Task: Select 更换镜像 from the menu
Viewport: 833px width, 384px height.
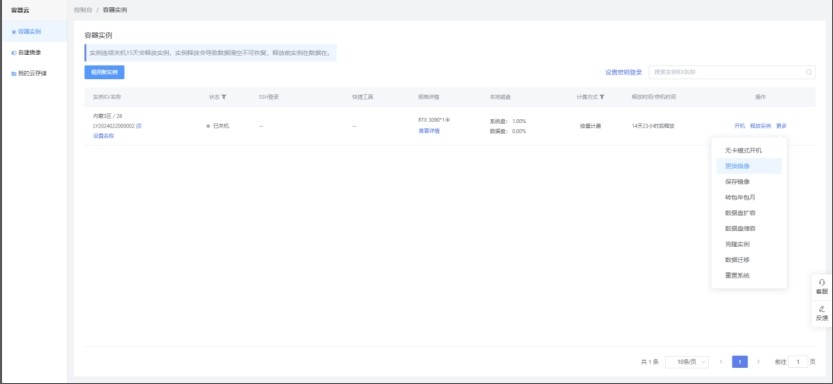Action: tap(749, 166)
